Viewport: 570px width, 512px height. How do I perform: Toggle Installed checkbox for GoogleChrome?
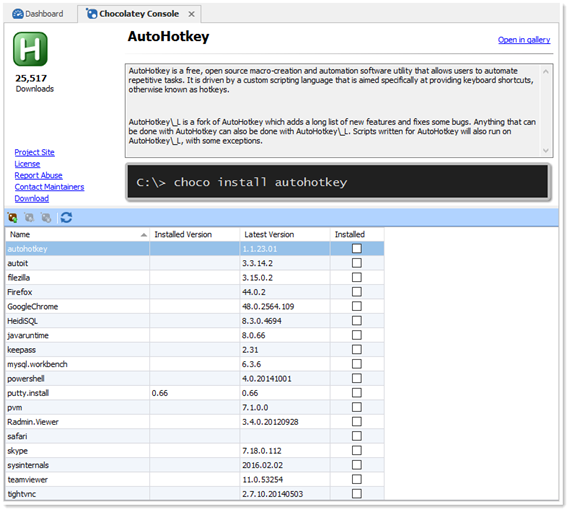(357, 306)
